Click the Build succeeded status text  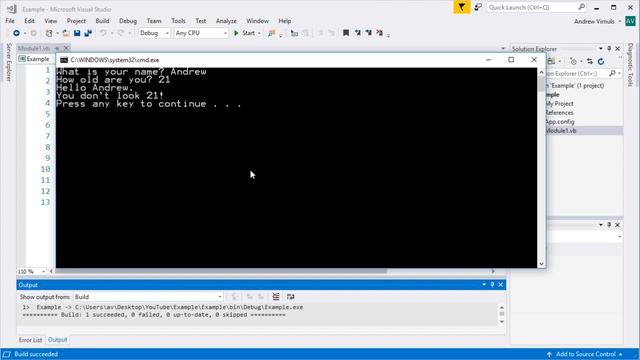[36, 354]
